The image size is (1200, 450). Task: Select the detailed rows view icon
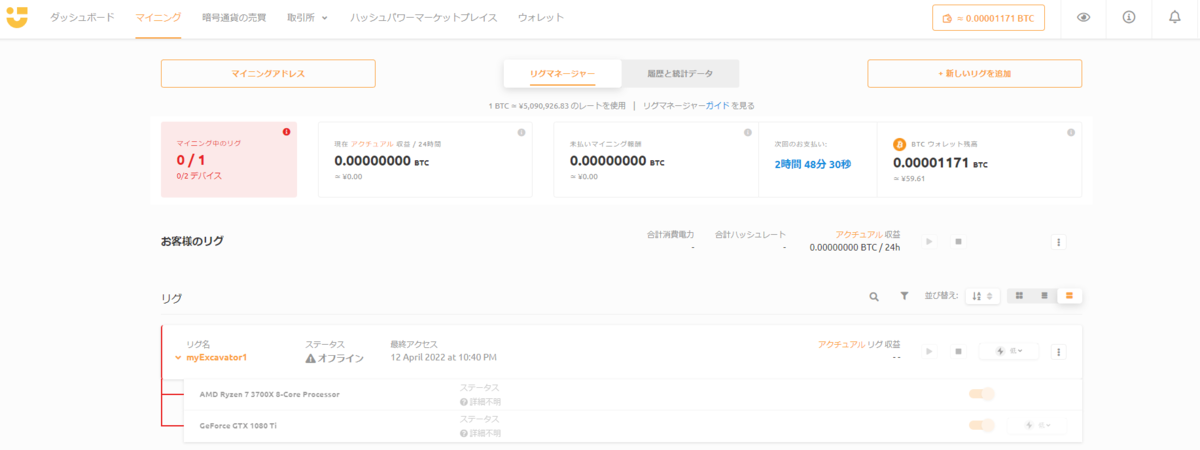click(1069, 296)
